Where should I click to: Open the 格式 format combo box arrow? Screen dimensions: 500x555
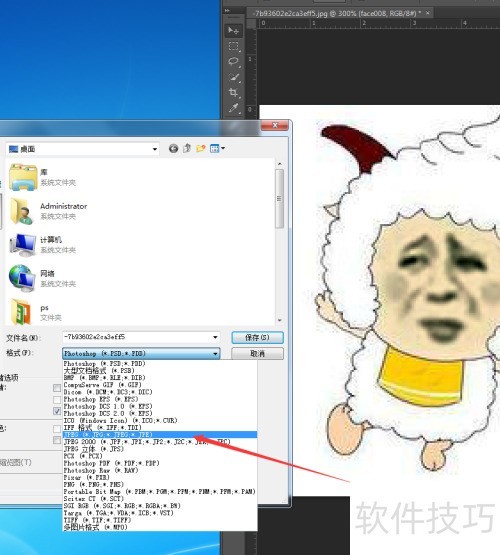[x=215, y=354]
